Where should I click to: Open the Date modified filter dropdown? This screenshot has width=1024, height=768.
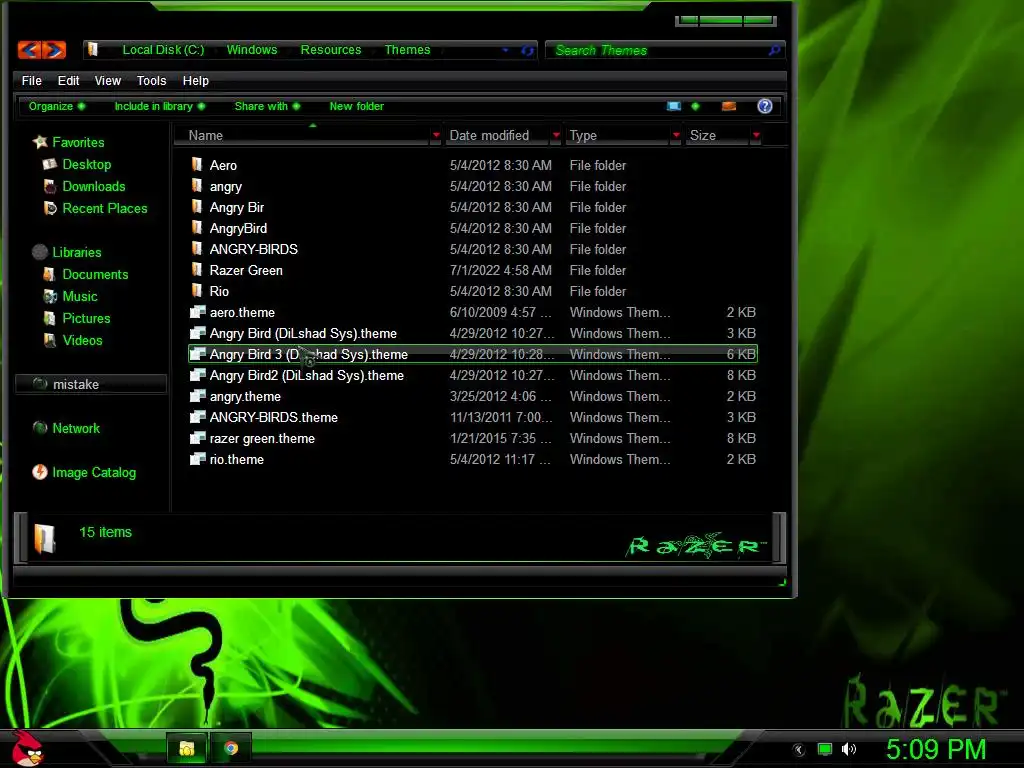pyautogui.click(x=556, y=135)
